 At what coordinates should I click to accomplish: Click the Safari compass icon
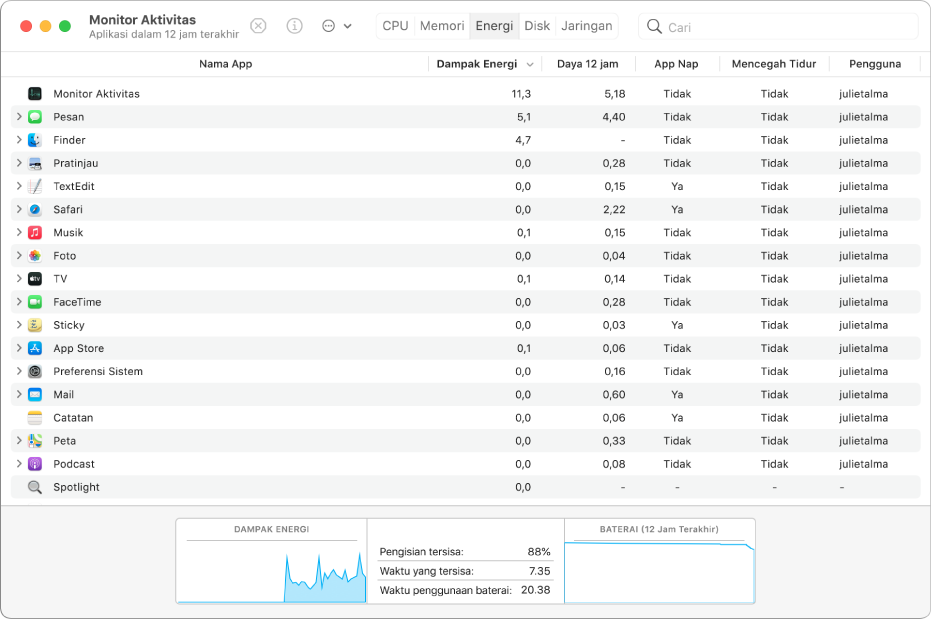click(x=35, y=210)
